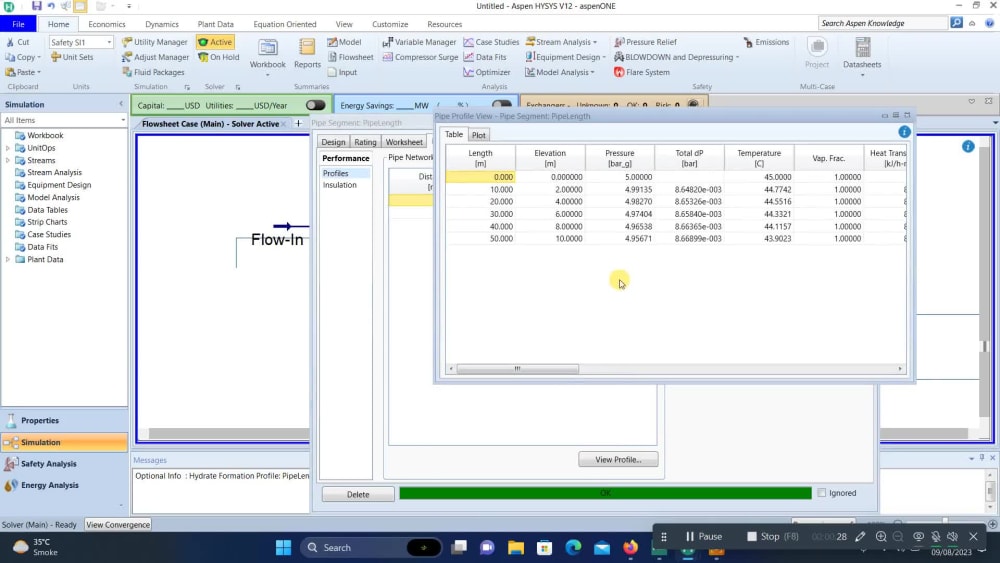Click the View Profile button
1000x563 pixels.
[618, 460]
